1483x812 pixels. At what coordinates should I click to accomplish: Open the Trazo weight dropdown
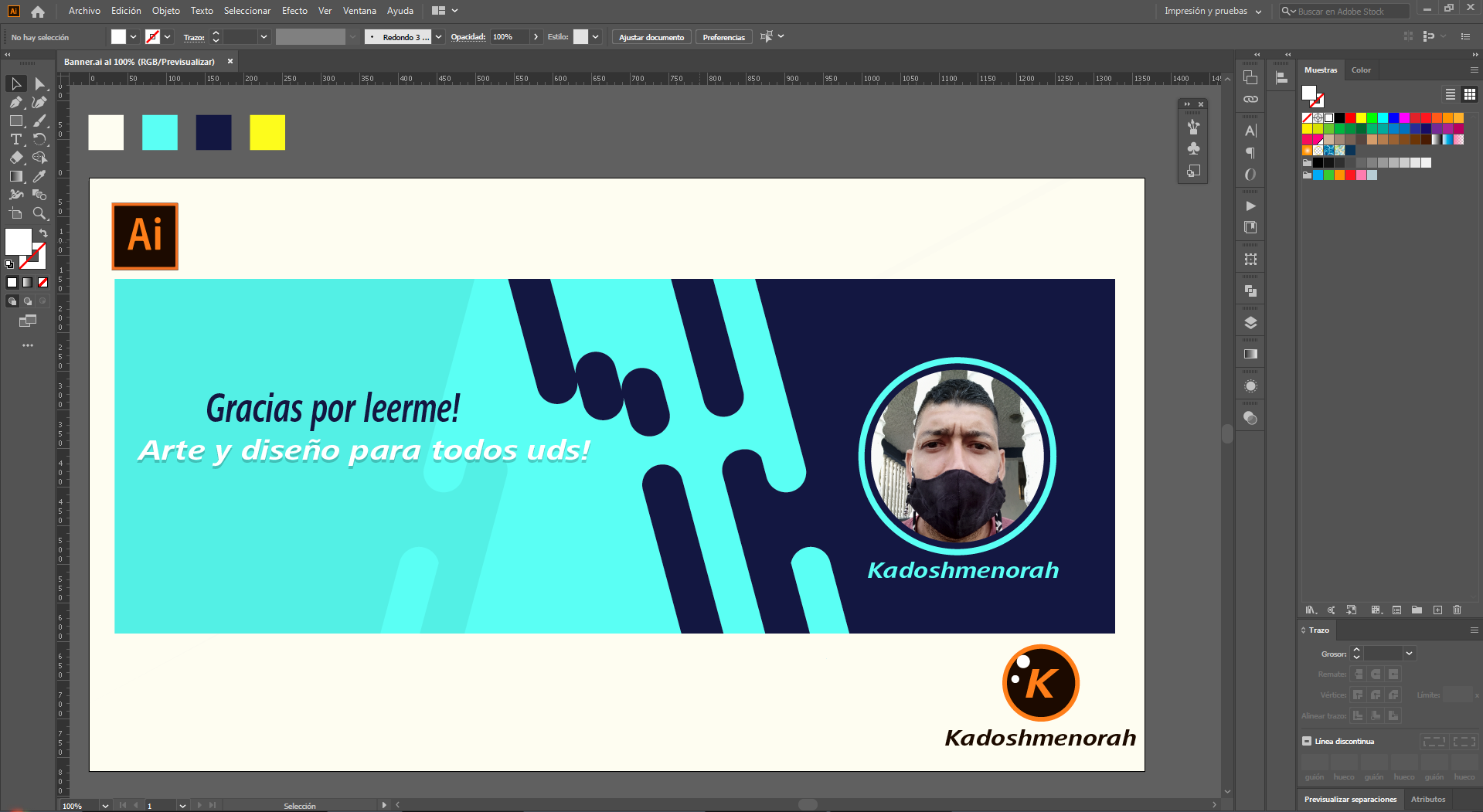click(264, 36)
